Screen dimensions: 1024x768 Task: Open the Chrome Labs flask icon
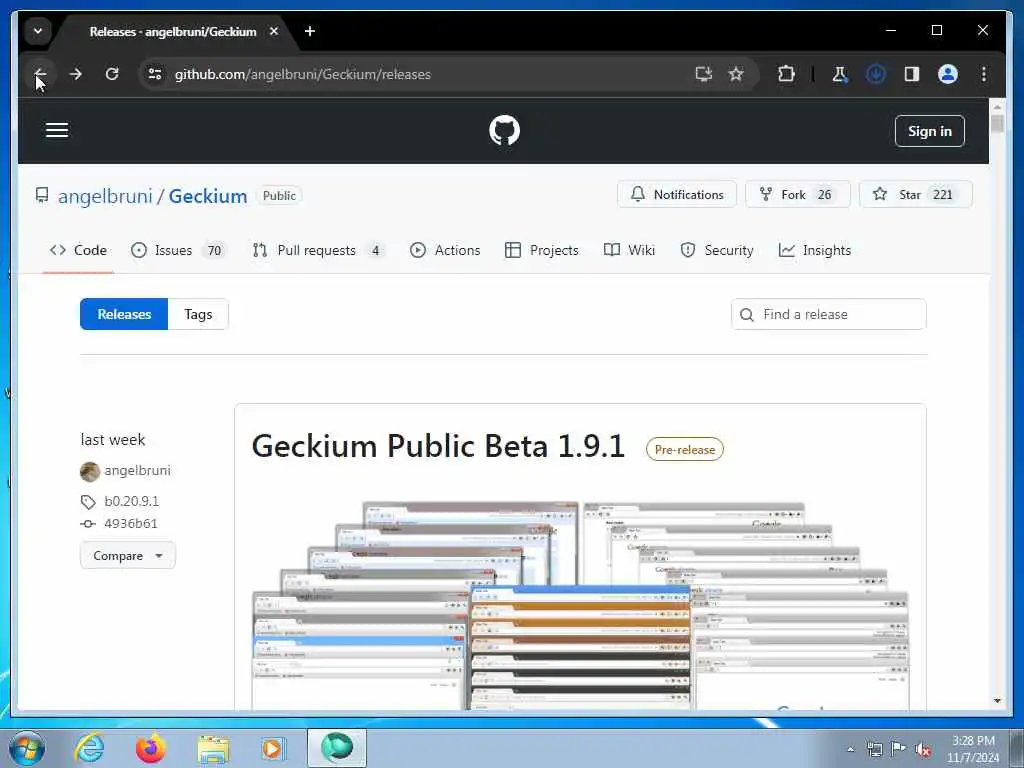[839, 74]
